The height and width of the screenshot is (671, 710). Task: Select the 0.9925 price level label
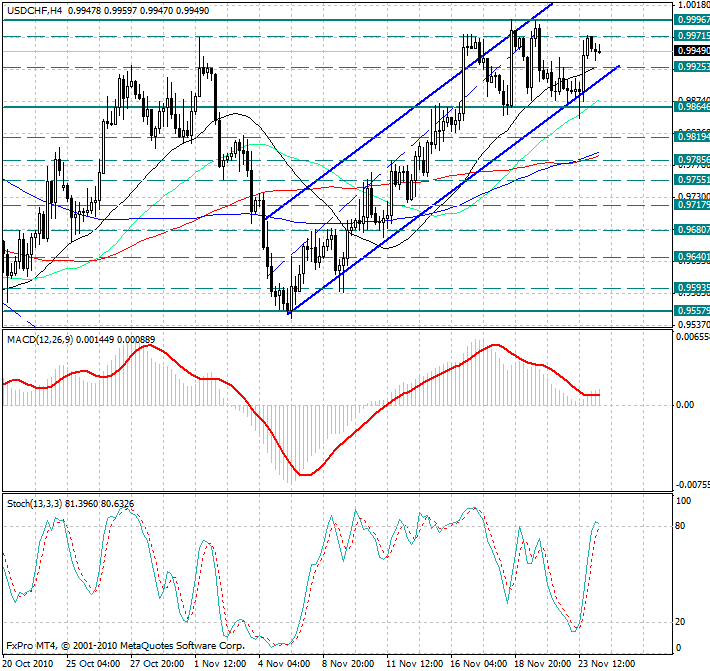click(x=691, y=67)
